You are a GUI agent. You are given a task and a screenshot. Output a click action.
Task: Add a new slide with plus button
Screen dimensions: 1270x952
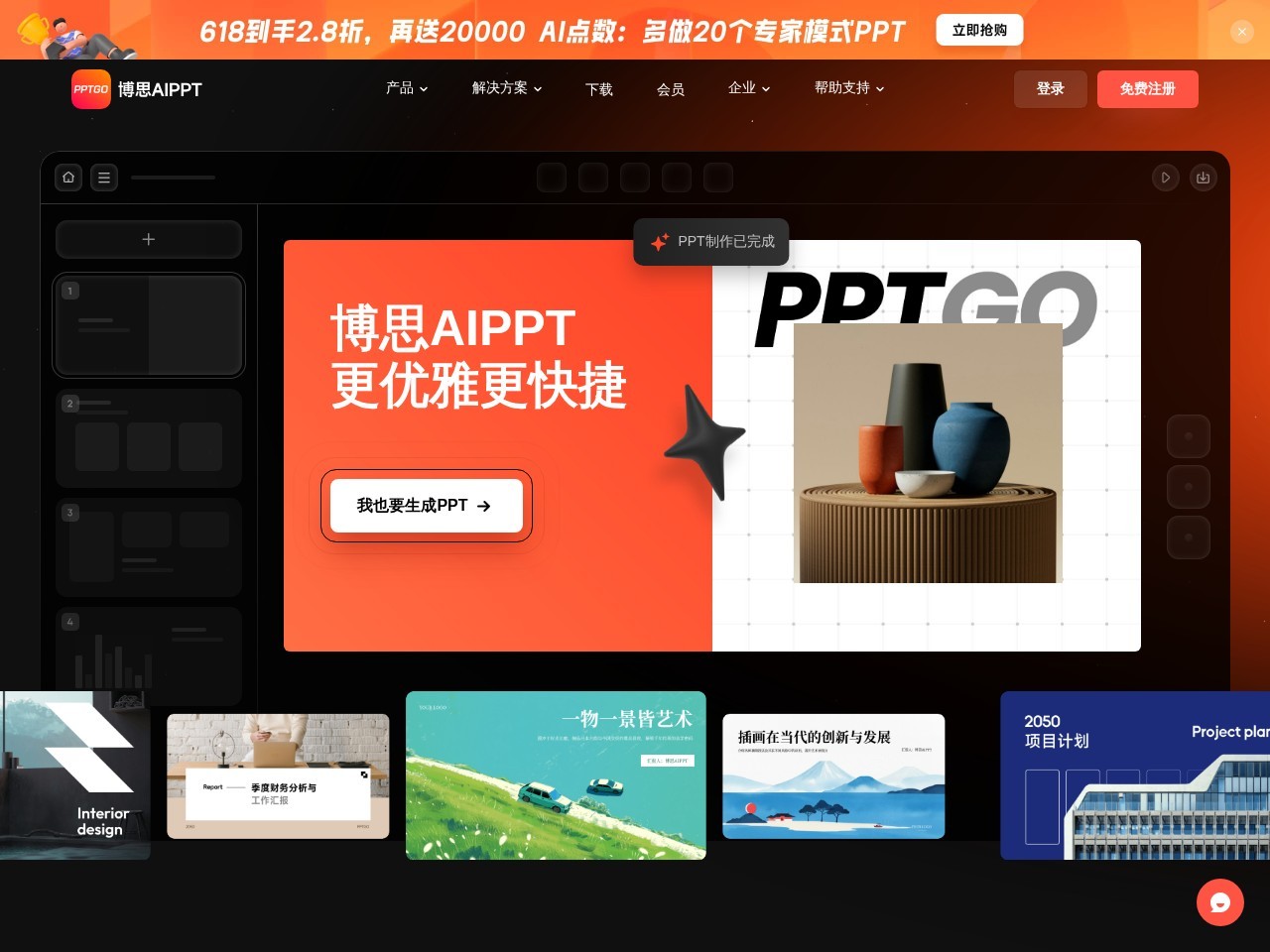click(149, 239)
